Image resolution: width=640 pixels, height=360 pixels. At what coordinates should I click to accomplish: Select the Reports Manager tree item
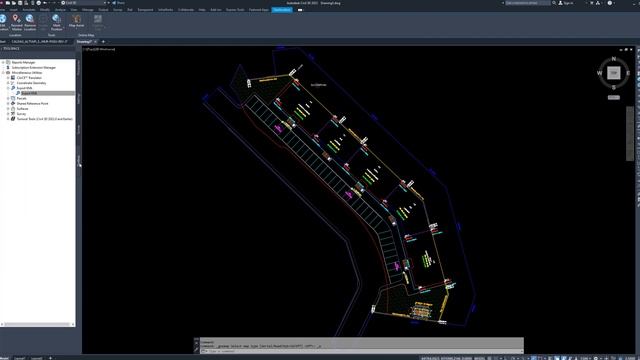(23, 62)
